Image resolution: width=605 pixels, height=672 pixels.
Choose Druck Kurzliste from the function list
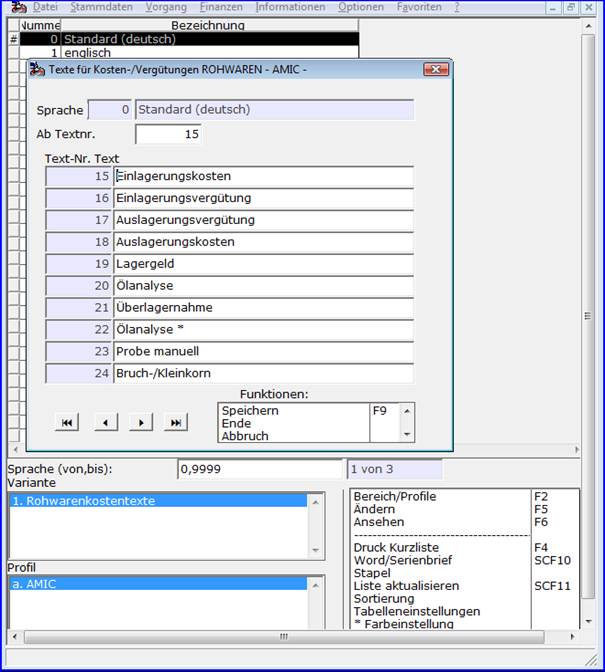[x=396, y=547]
